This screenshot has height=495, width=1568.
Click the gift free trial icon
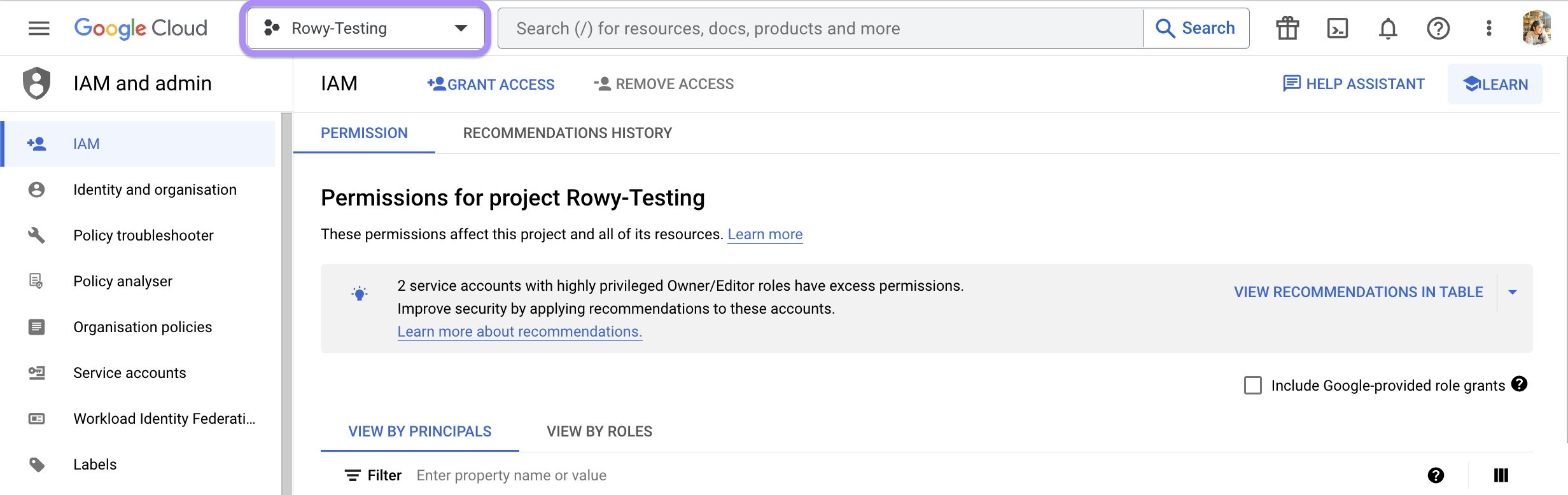point(1287,28)
